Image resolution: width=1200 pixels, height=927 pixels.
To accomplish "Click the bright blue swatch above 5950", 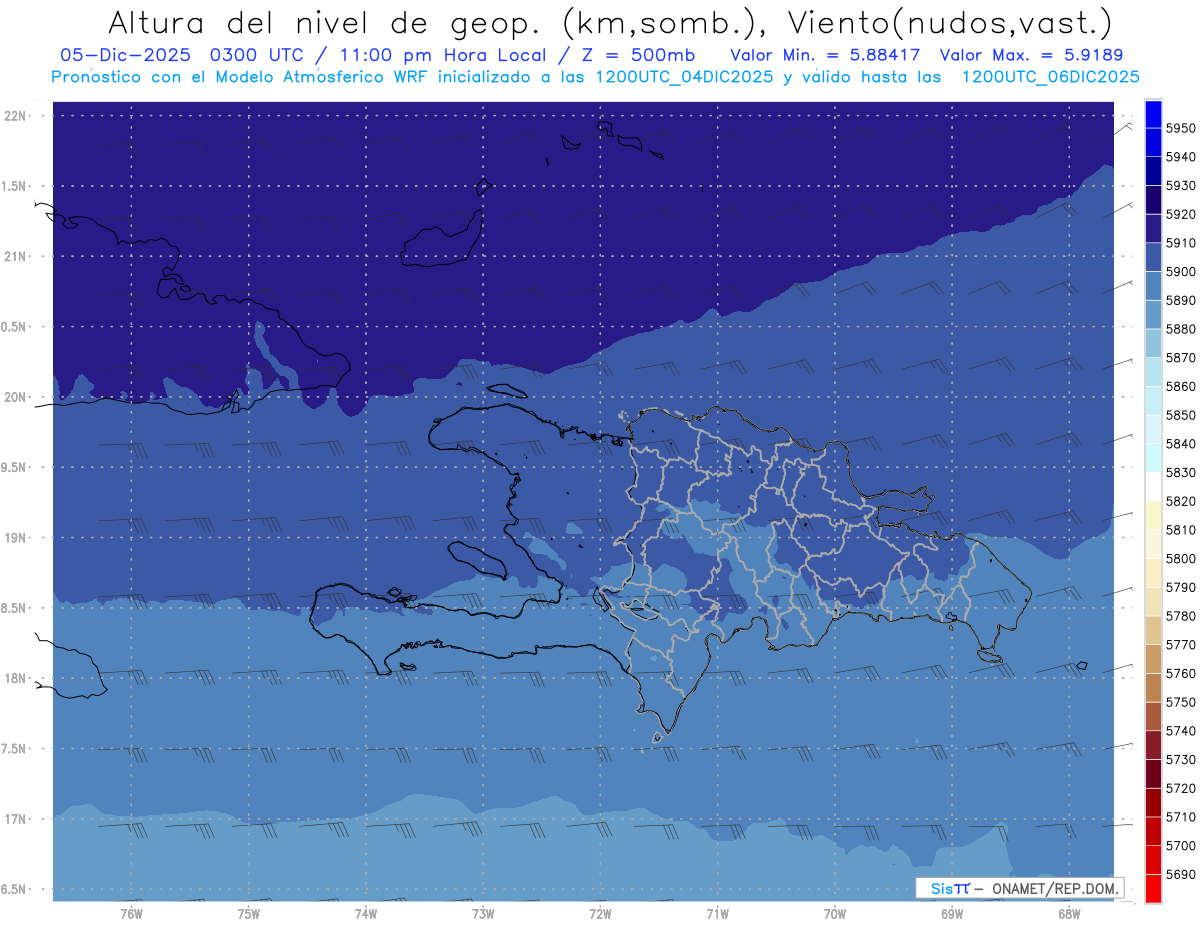I will 1153,114.
